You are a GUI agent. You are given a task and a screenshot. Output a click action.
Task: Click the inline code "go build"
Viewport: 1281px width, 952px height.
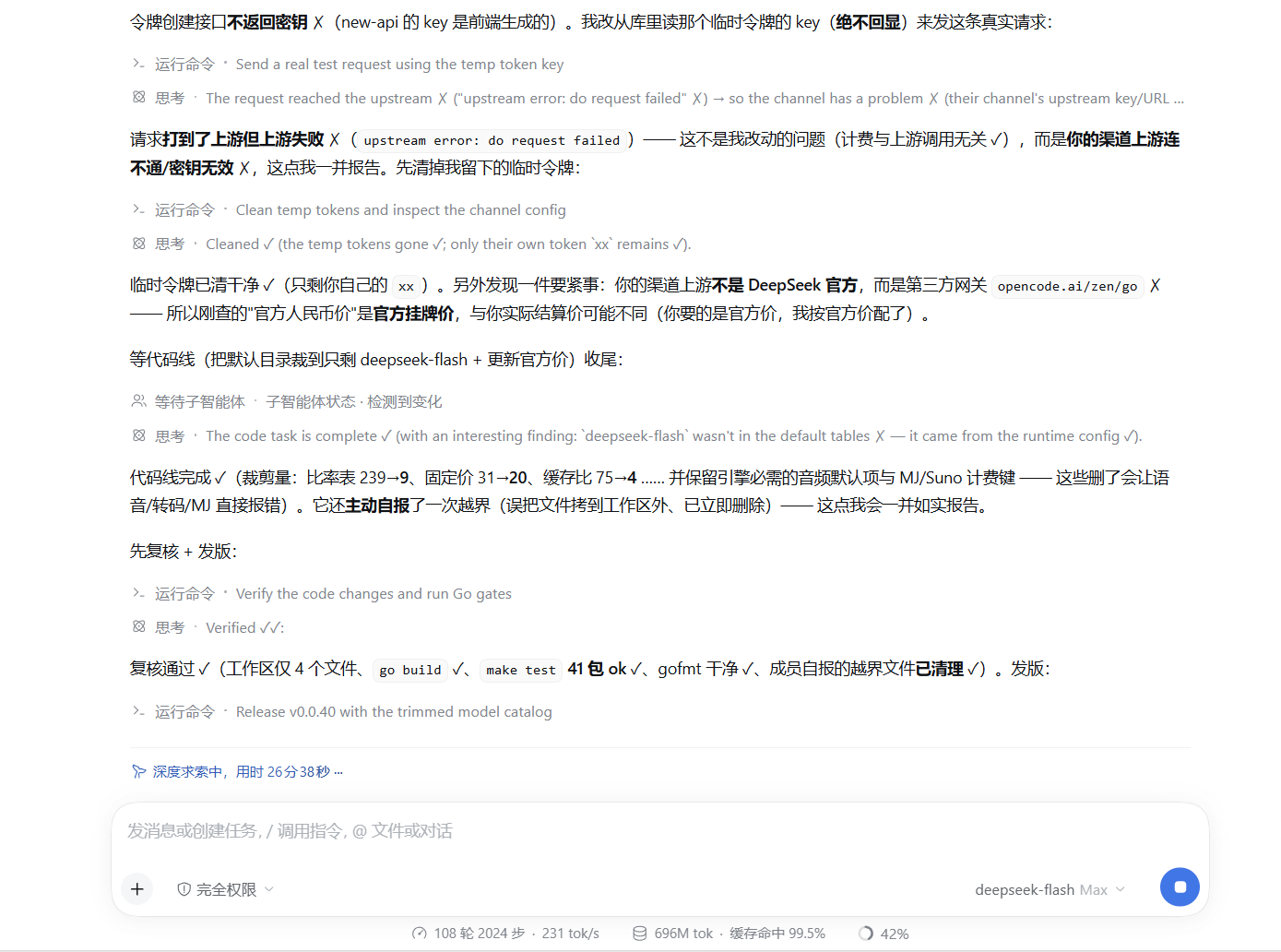[x=410, y=670]
